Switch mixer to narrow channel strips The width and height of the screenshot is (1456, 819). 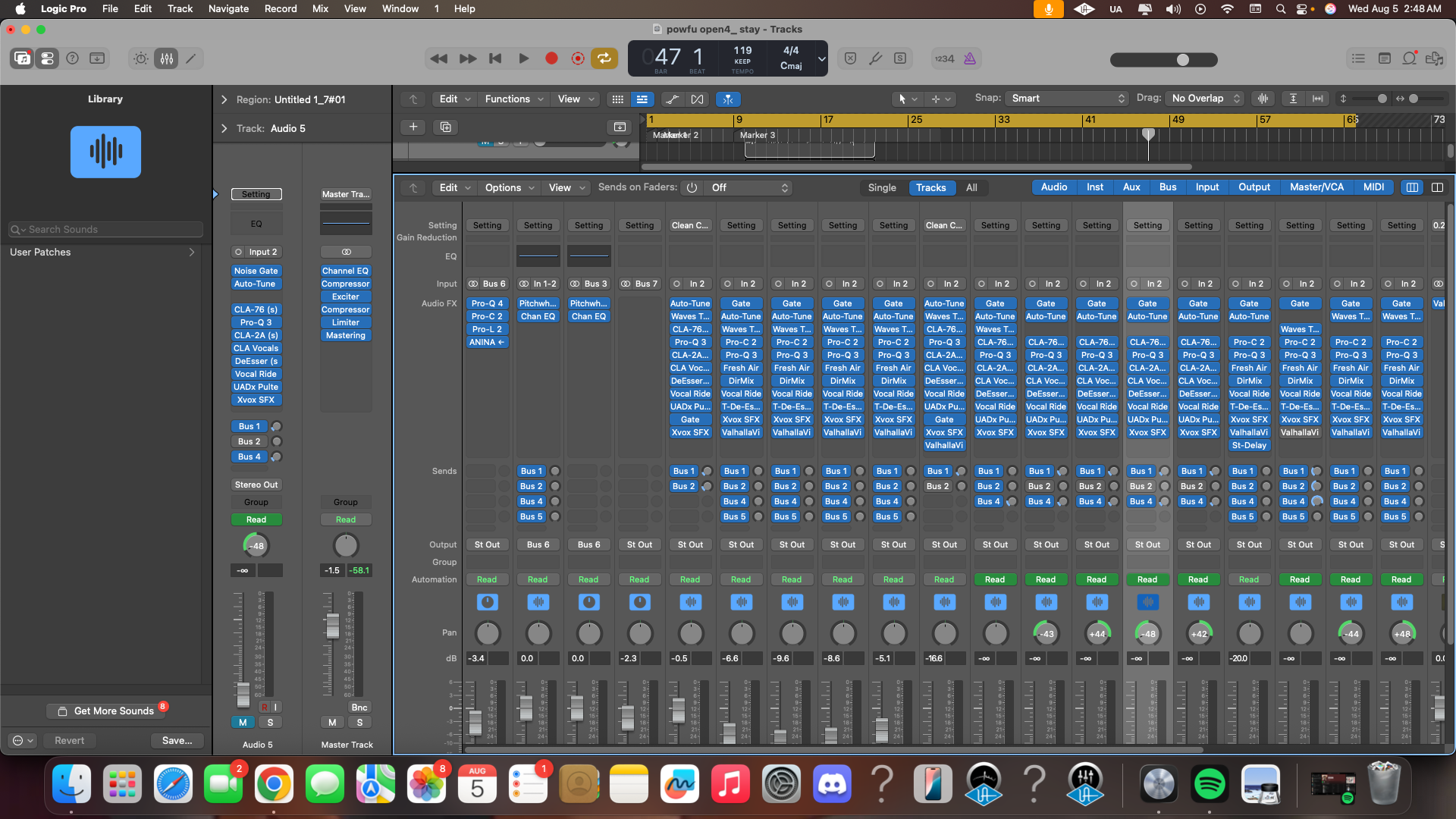tap(1412, 187)
